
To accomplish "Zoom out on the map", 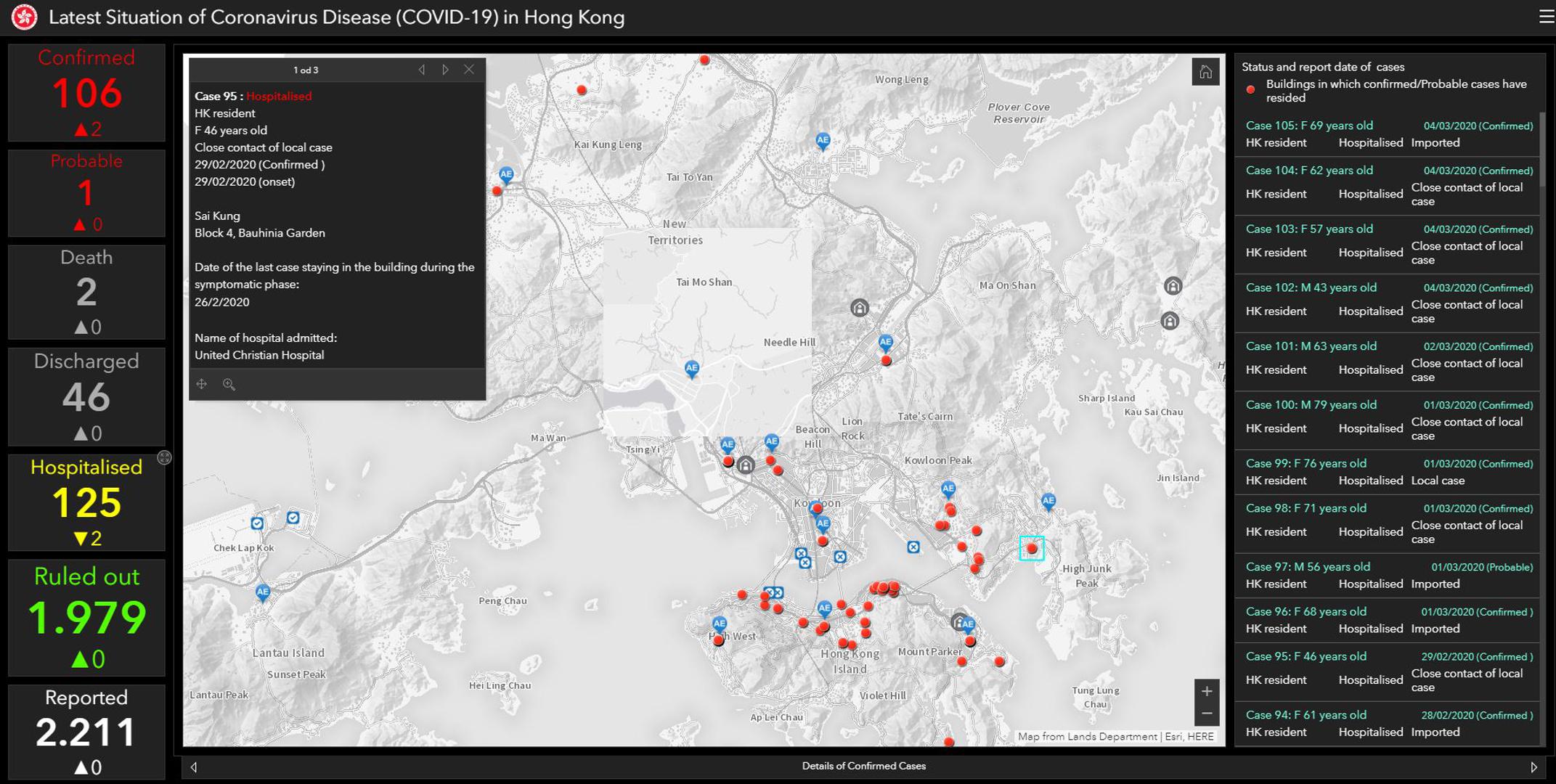I will click(1206, 714).
